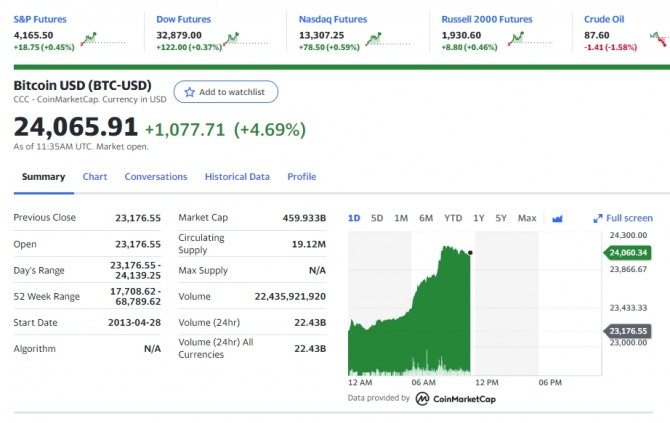Click the Russell 2000 Futures mini chart
Screen dimensions: 670x423
(517, 38)
